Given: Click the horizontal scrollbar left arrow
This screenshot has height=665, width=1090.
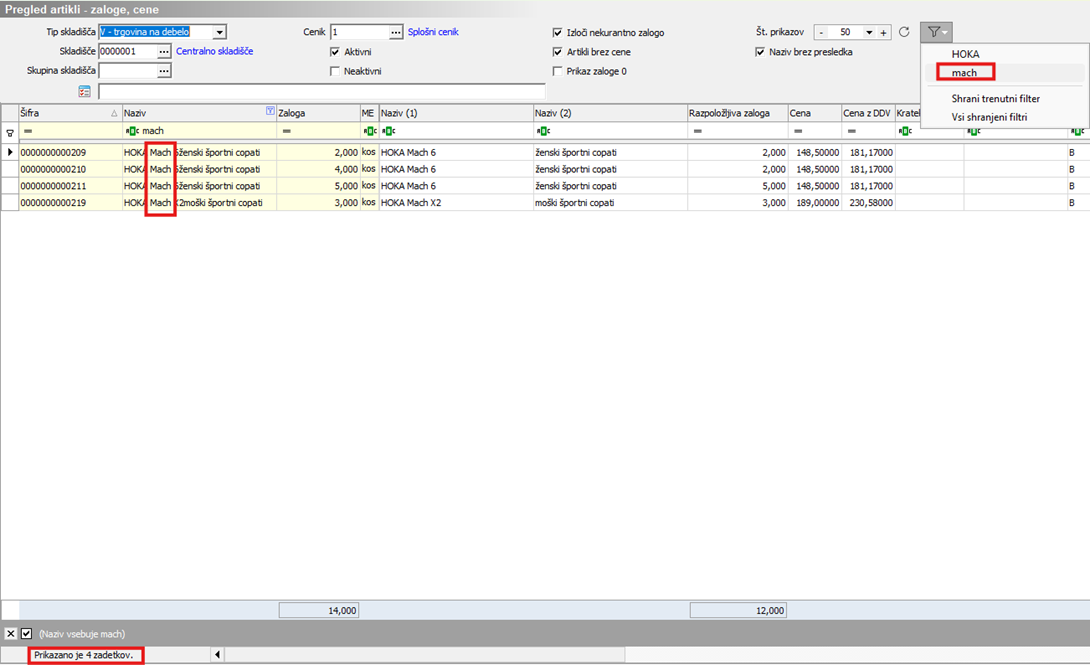Looking at the screenshot, I should click(218, 655).
